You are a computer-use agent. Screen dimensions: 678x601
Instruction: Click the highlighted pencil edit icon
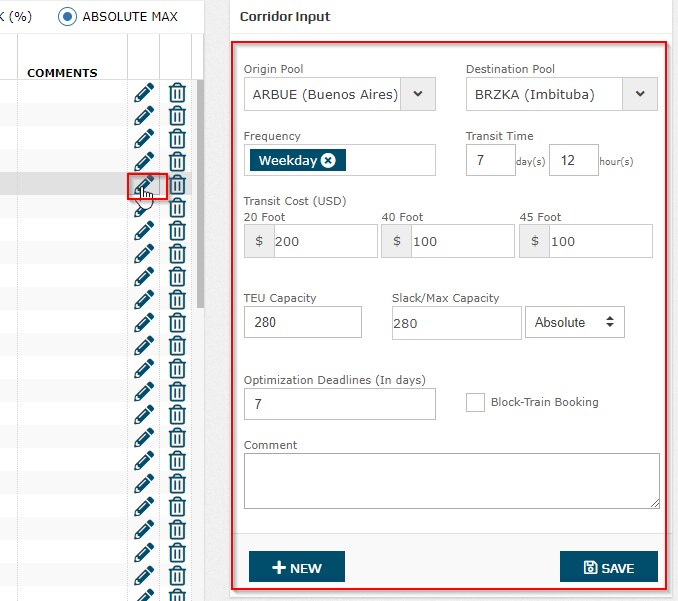click(144, 185)
